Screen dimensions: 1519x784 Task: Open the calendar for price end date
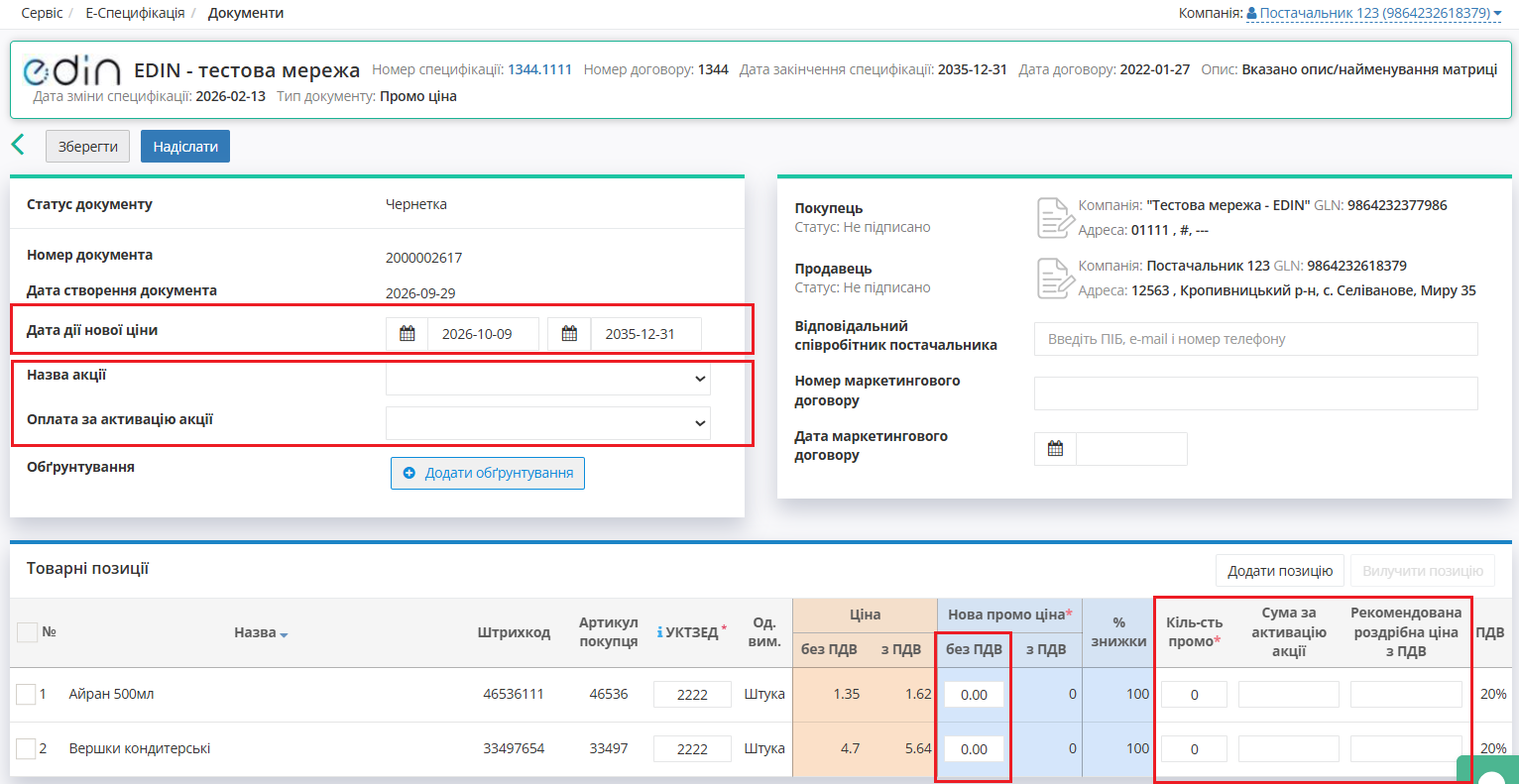569,334
